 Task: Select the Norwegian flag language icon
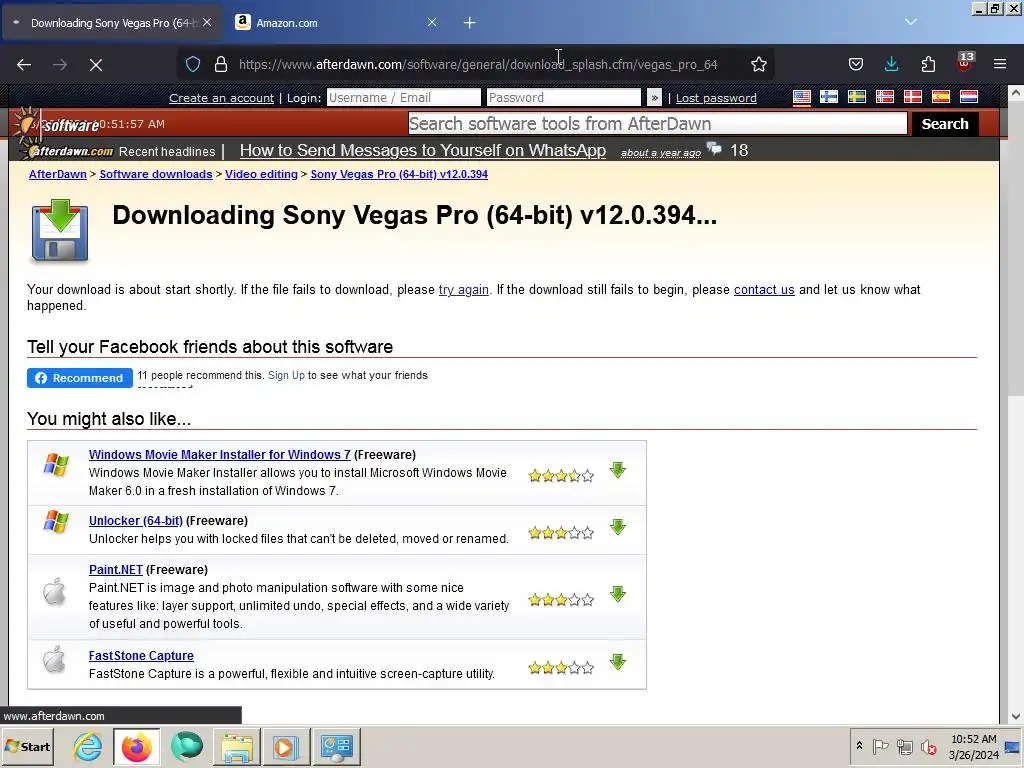[885, 97]
